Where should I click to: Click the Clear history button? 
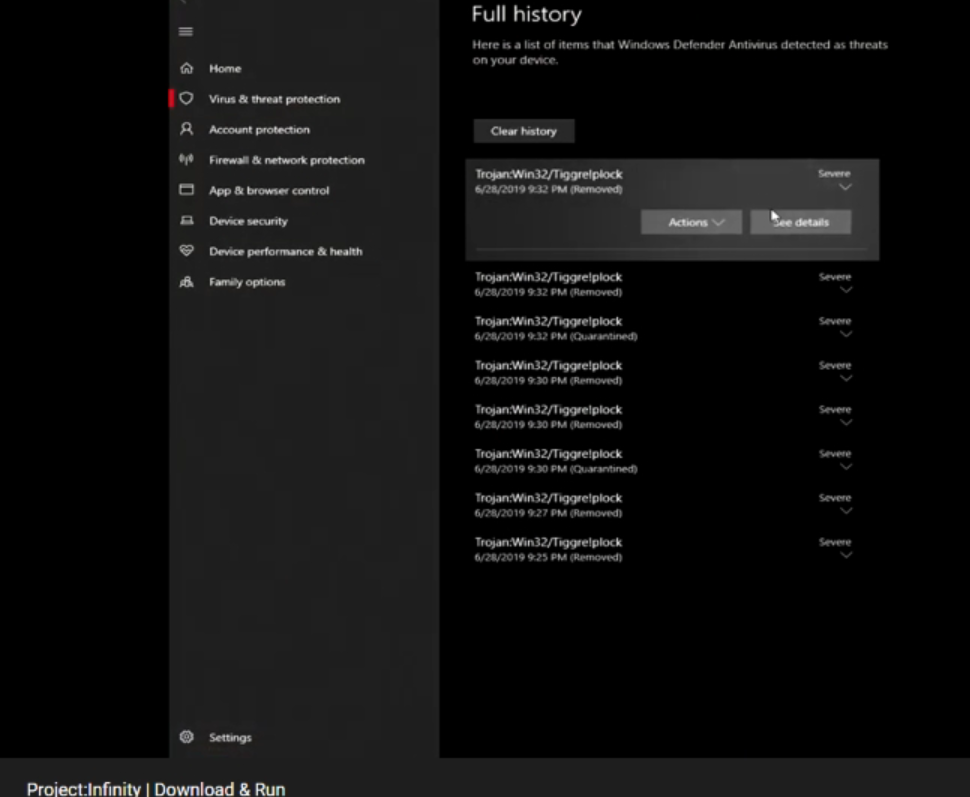(x=524, y=131)
